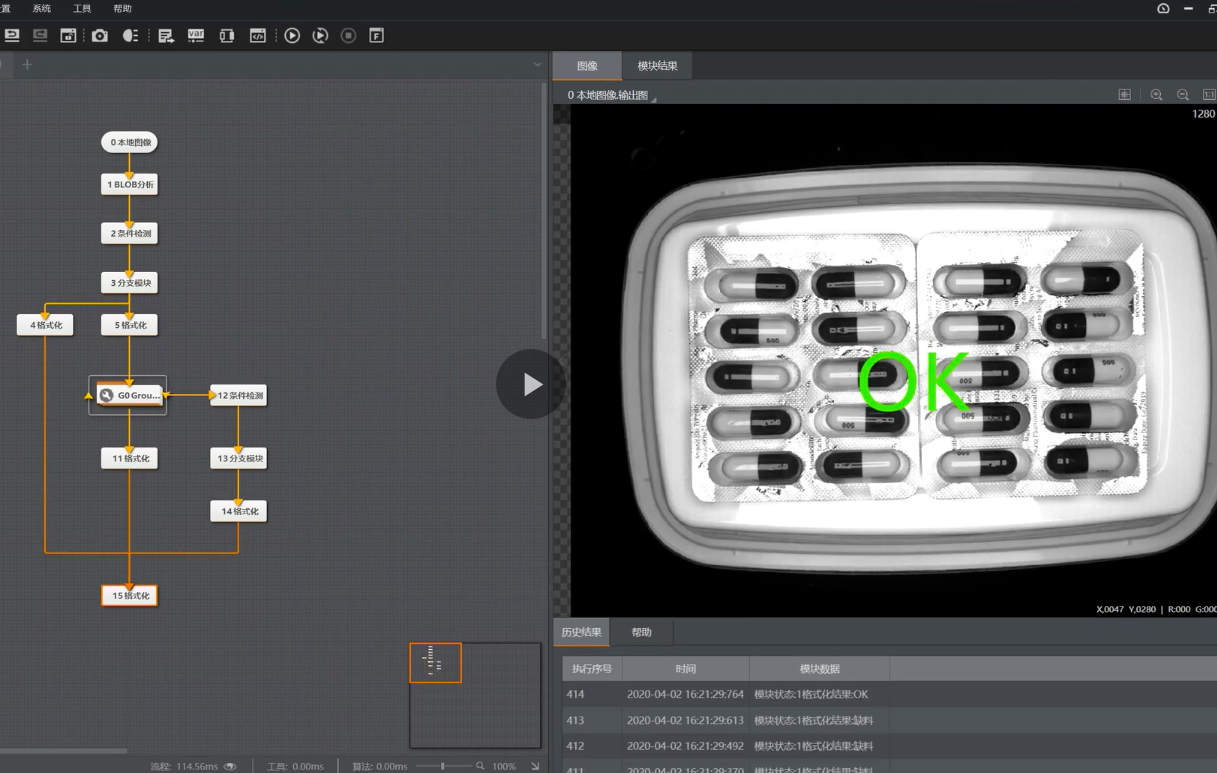Click the flow zoom slider handle

(442, 766)
